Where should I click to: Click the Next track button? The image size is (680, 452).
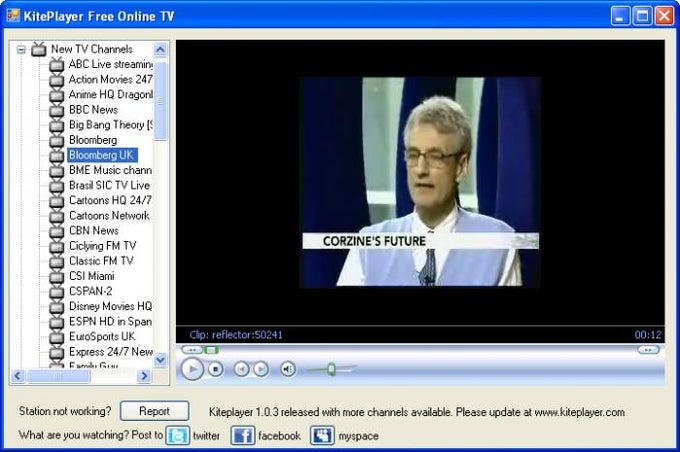tap(261, 369)
